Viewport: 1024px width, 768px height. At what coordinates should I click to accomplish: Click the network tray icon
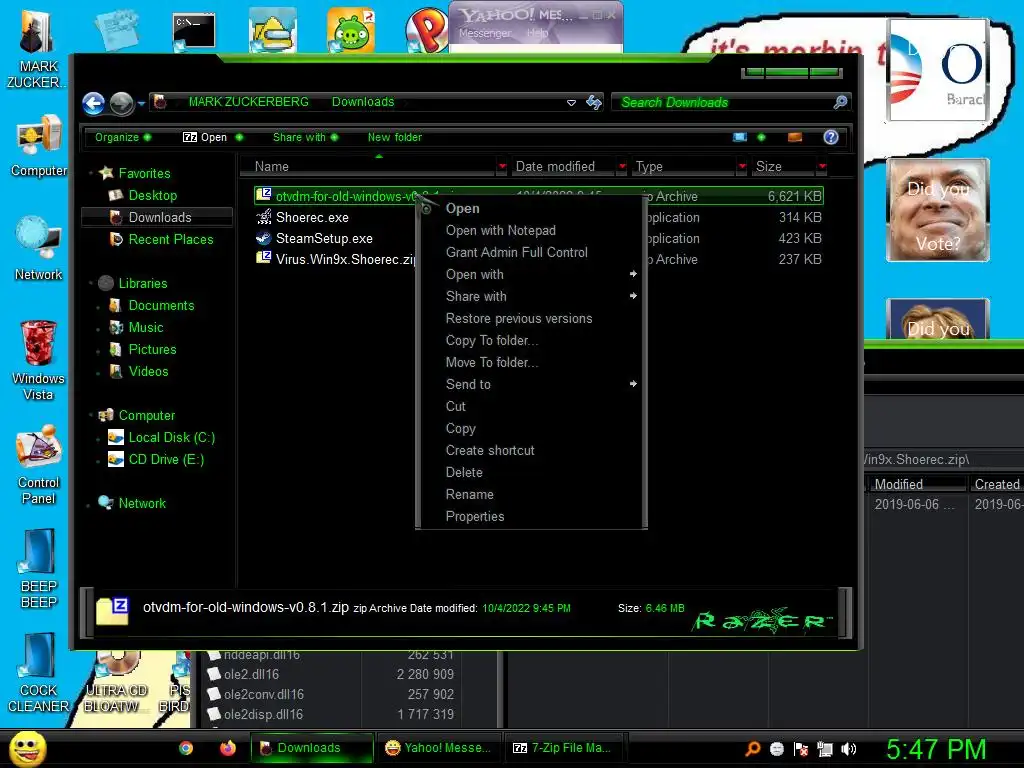coord(825,749)
